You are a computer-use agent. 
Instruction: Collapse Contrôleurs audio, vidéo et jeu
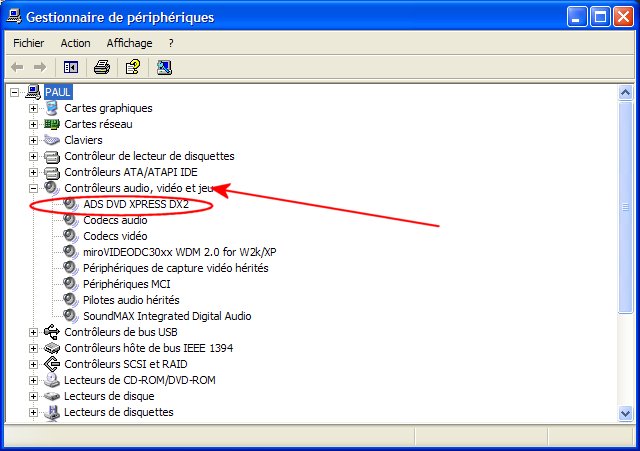coord(33,188)
